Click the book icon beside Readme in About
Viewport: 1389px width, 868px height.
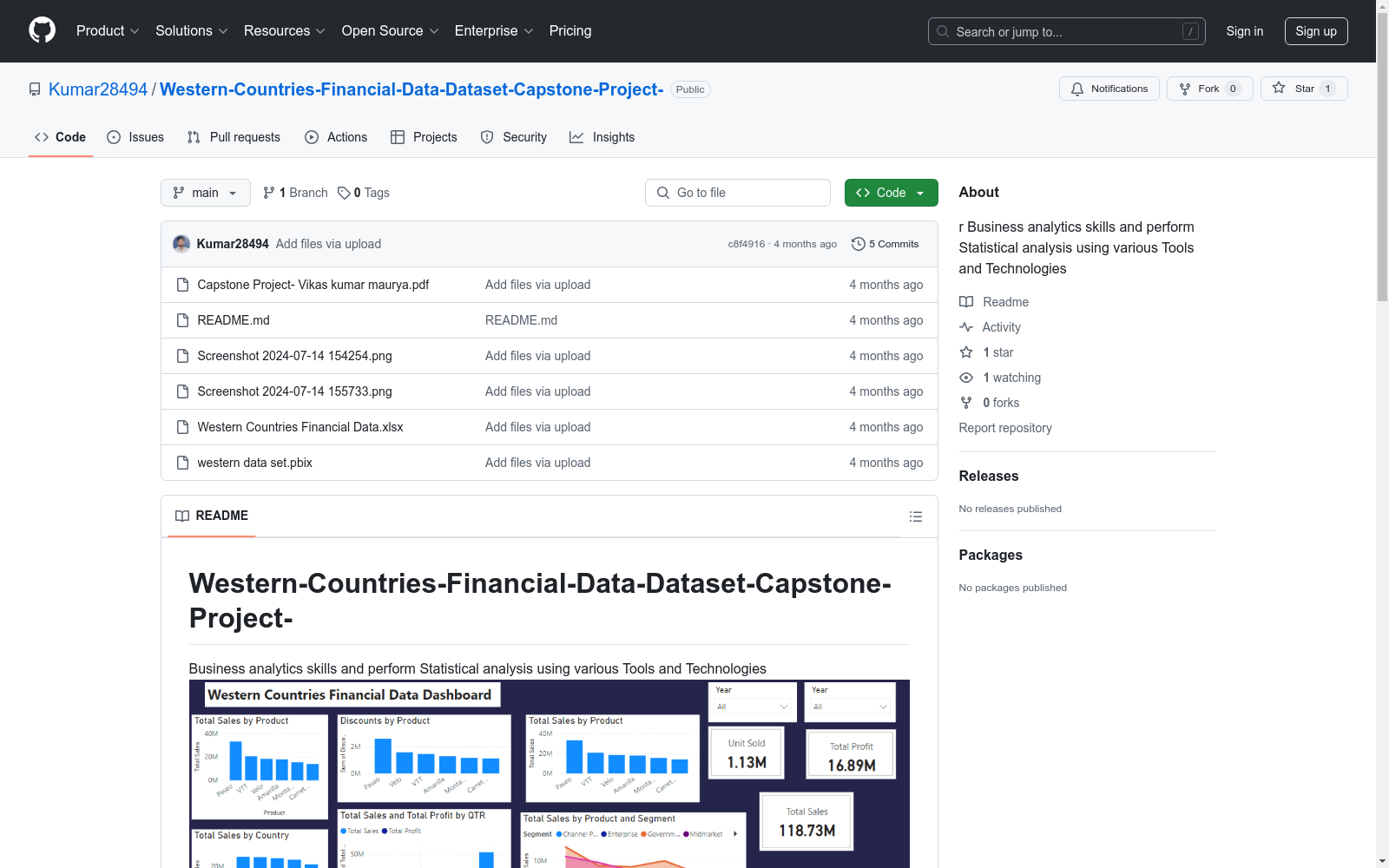click(966, 302)
